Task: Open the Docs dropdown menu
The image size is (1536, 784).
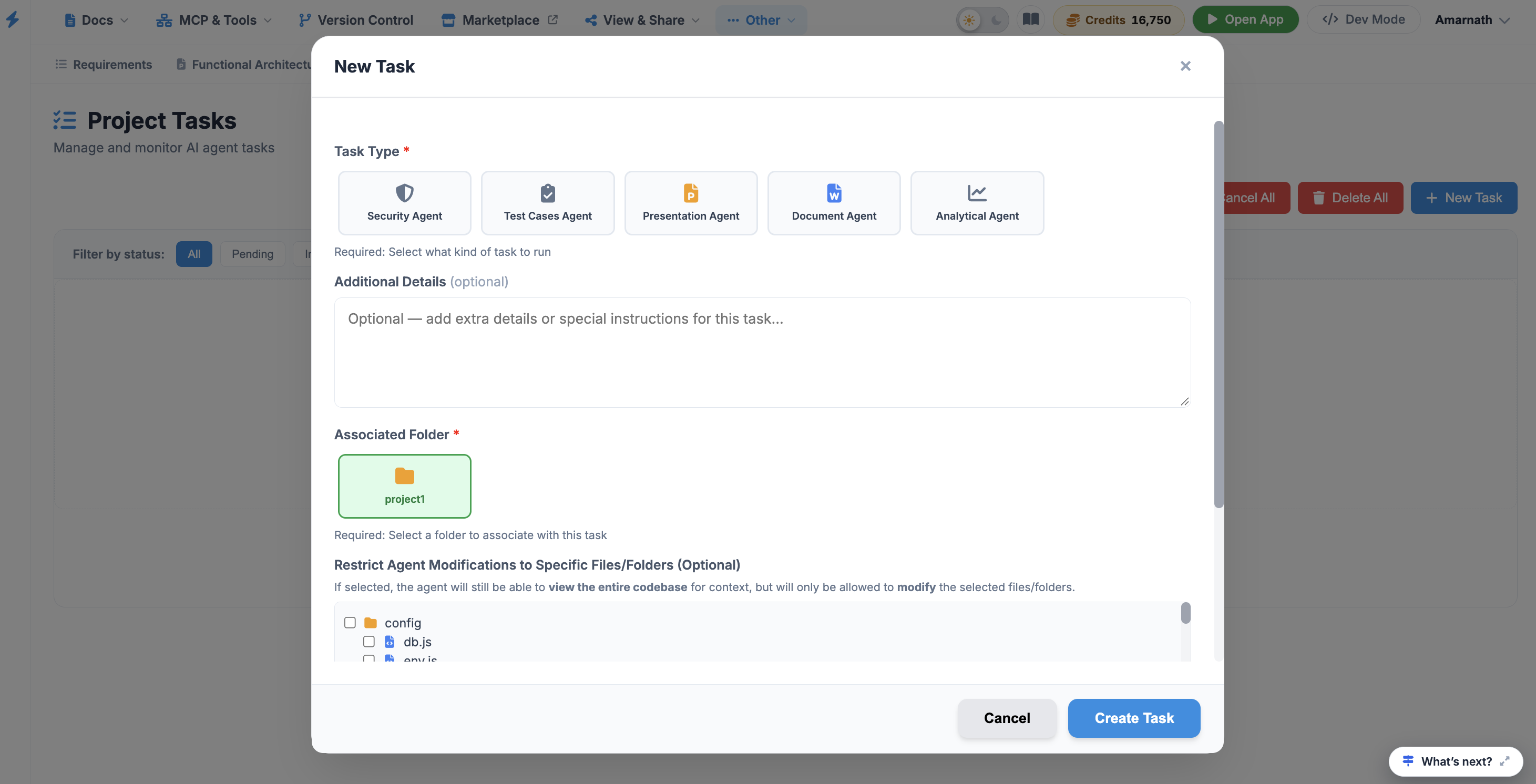Action: coord(97,19)
